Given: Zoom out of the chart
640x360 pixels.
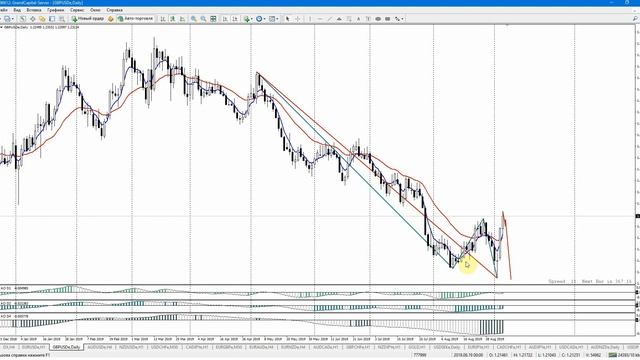Looking at the screenshot, I should pyautogui.click(x=203, y=19).
